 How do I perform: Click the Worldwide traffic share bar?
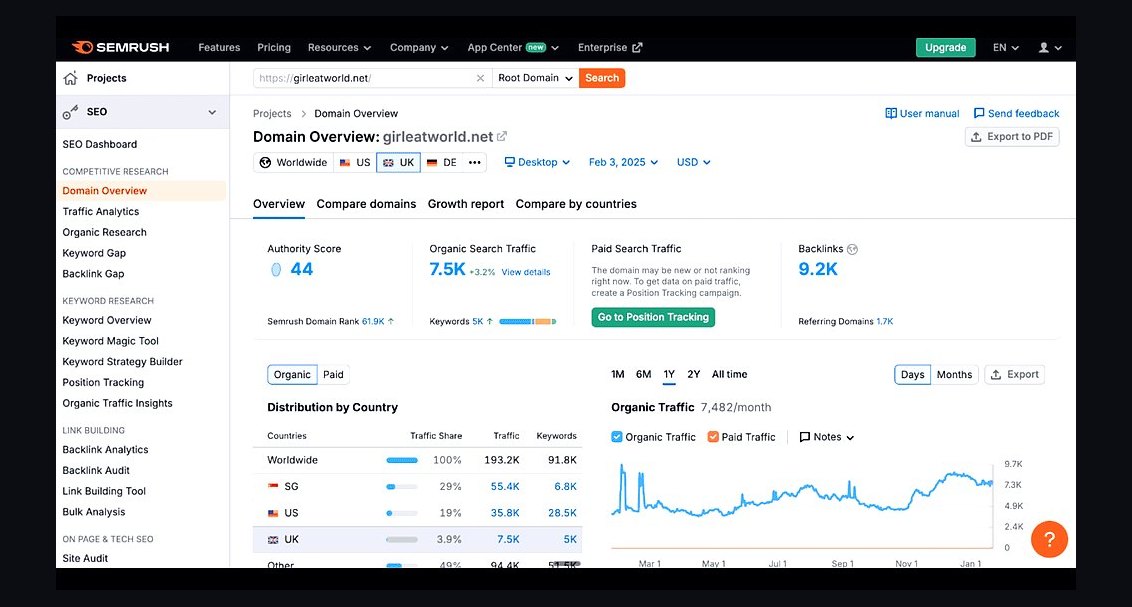(401, 460)
